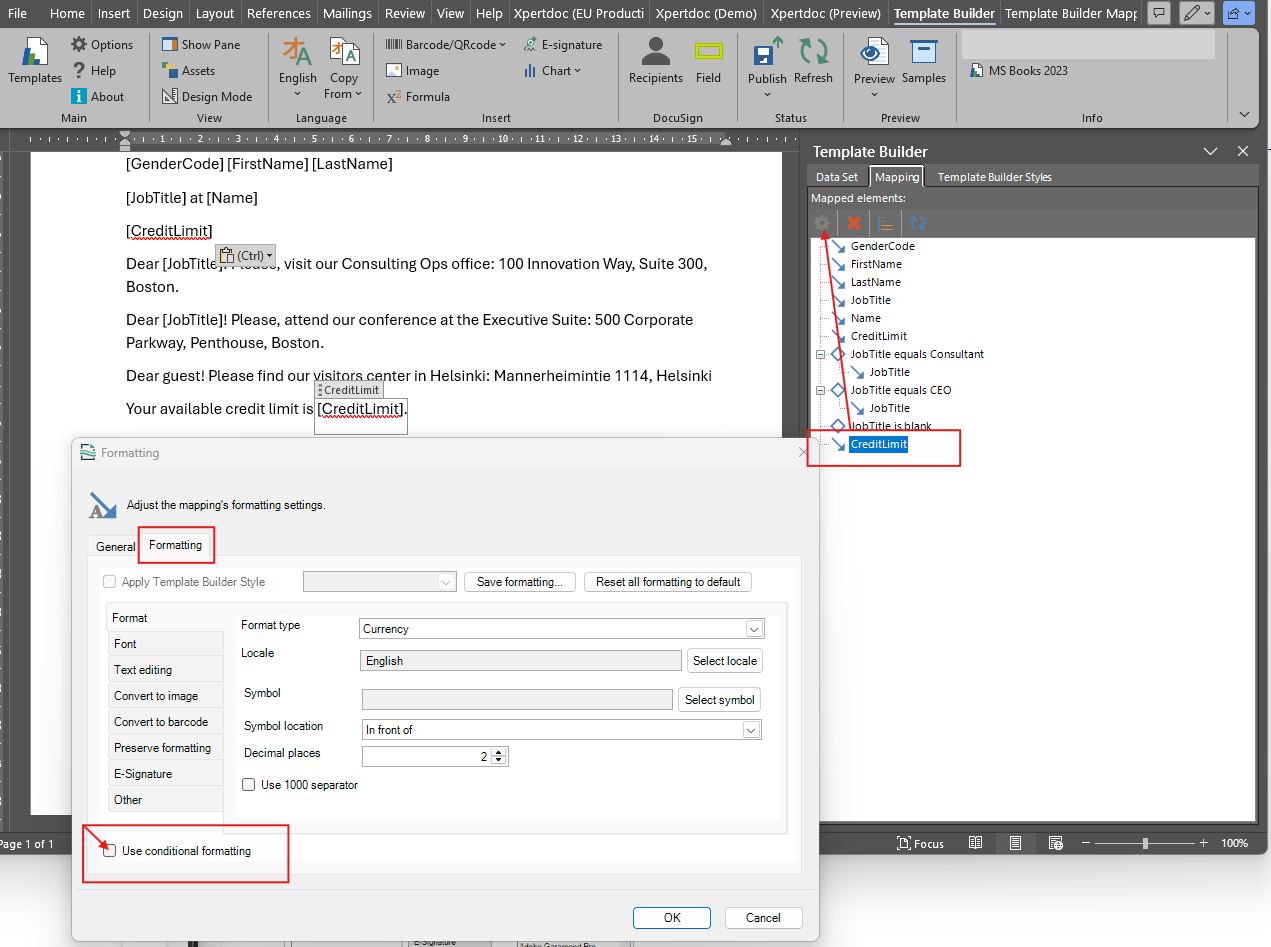This screenshot has height=947, width=1271.
Task: Open the Paste Options (Ctrl) dropdown
Action: tap(245, 256)
